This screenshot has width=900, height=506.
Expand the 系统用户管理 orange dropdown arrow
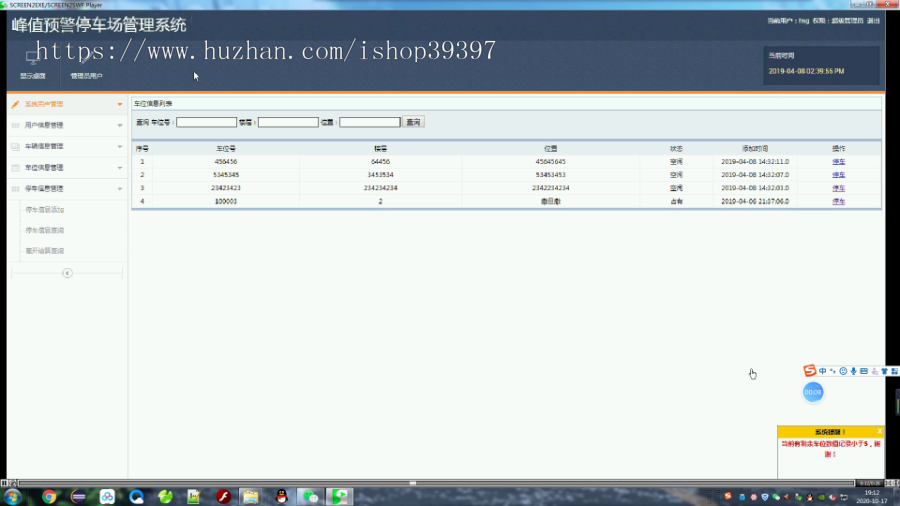point(120,104)
